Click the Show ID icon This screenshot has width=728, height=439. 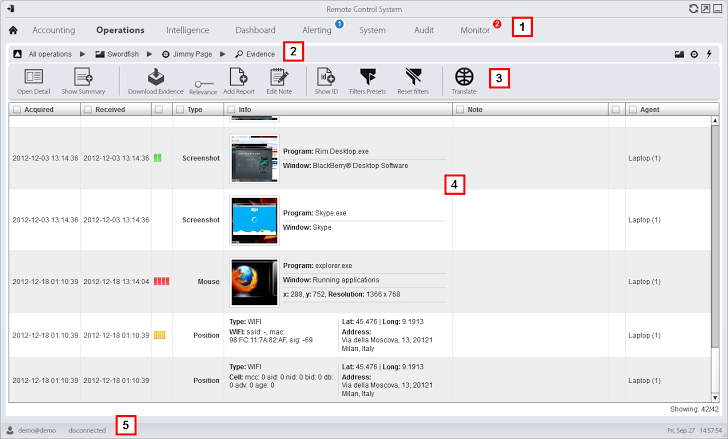(326, 76)
